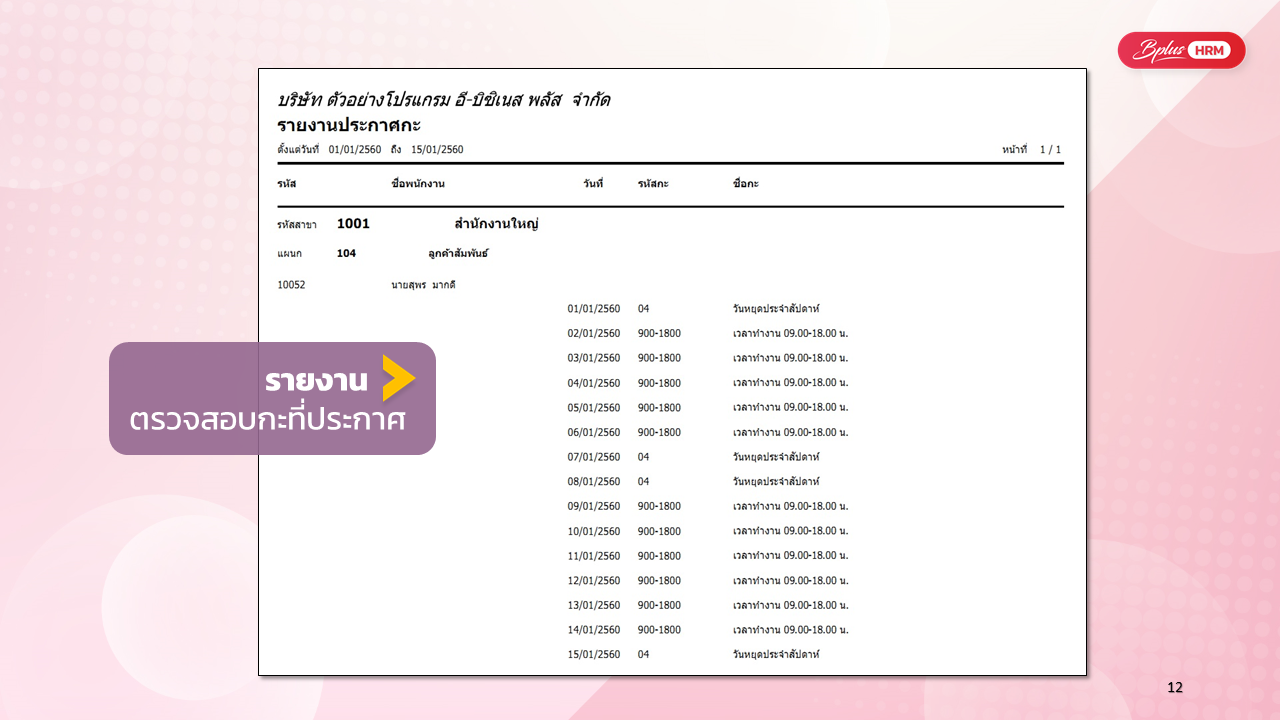
Task: Click the รหัส column header
Action: (x=287, y=184)
